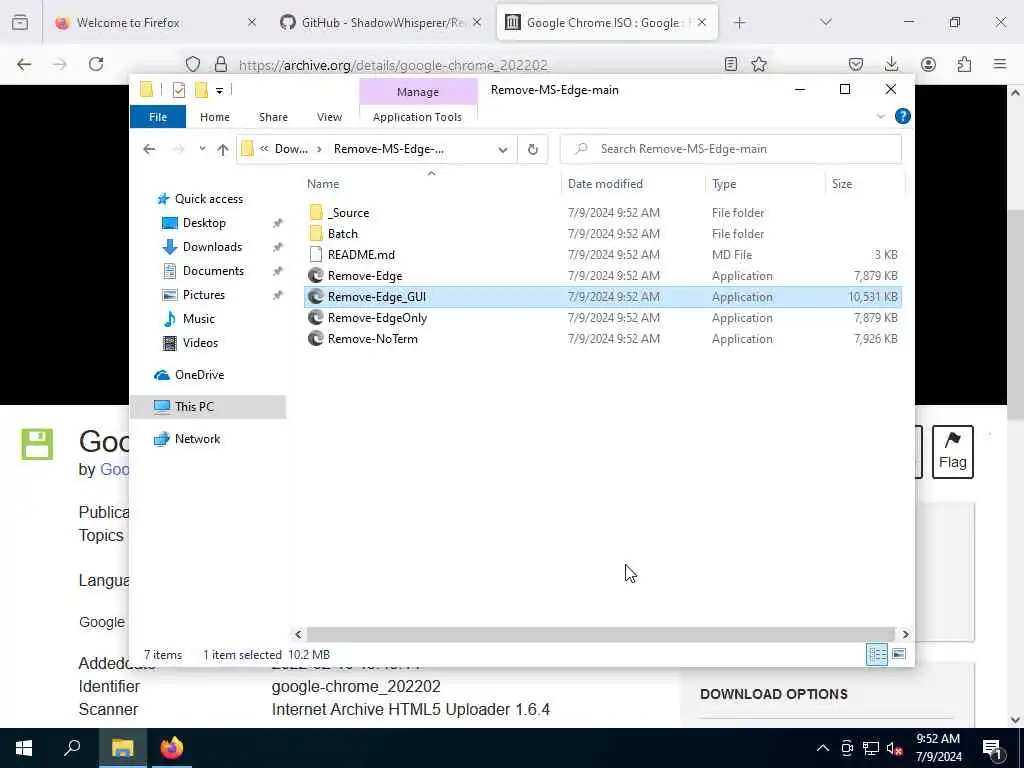Open Explorer help question mark icon

click(x=903, y=116)
